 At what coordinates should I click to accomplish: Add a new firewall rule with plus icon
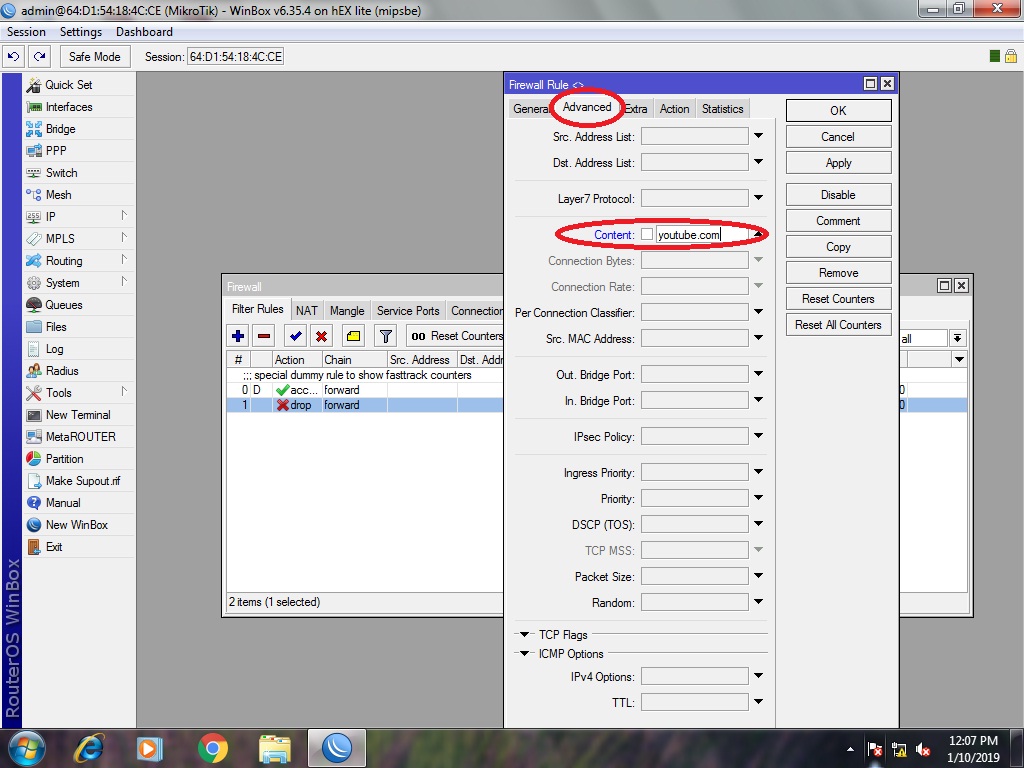pos(238,336)
